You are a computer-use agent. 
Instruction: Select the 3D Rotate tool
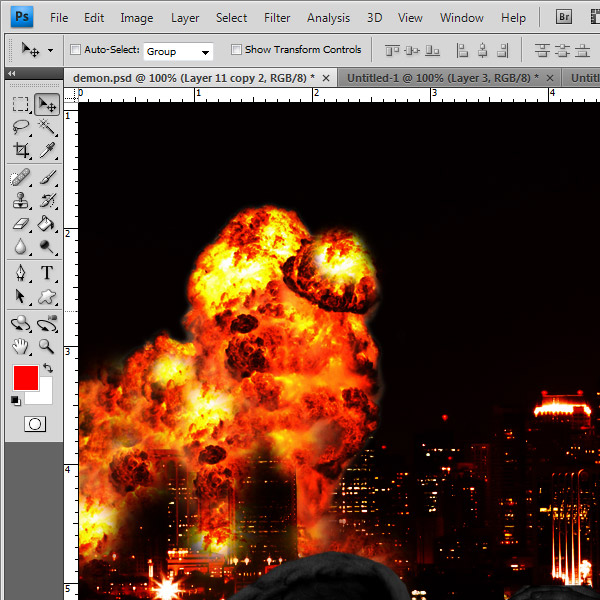[x=20, y=324]
